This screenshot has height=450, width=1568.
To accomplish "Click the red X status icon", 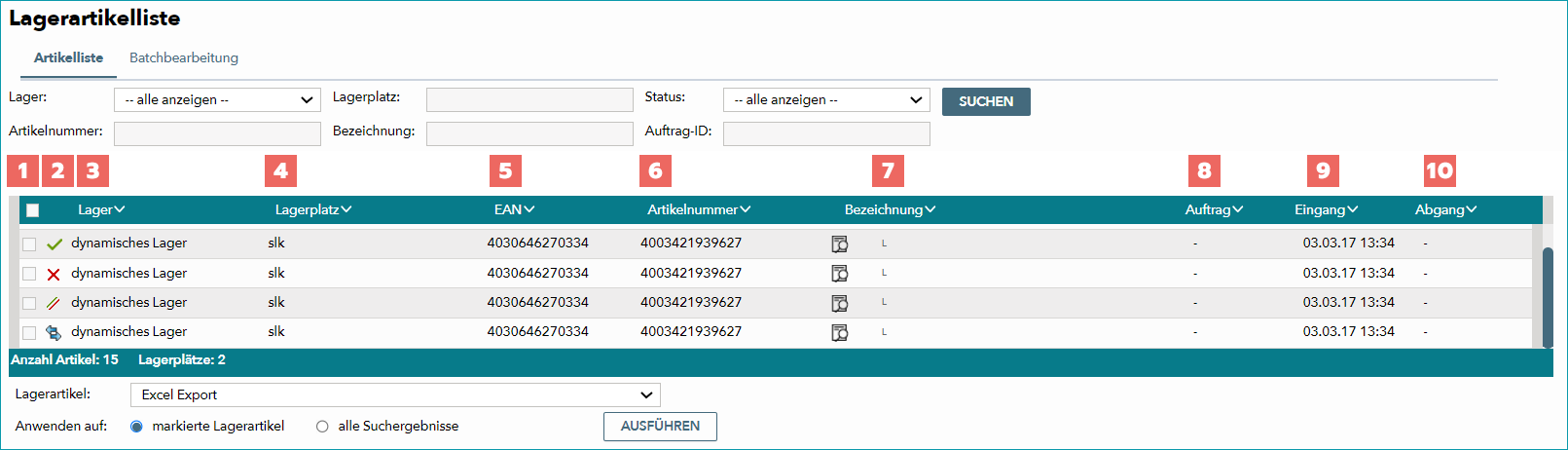I will click(54, 275).
